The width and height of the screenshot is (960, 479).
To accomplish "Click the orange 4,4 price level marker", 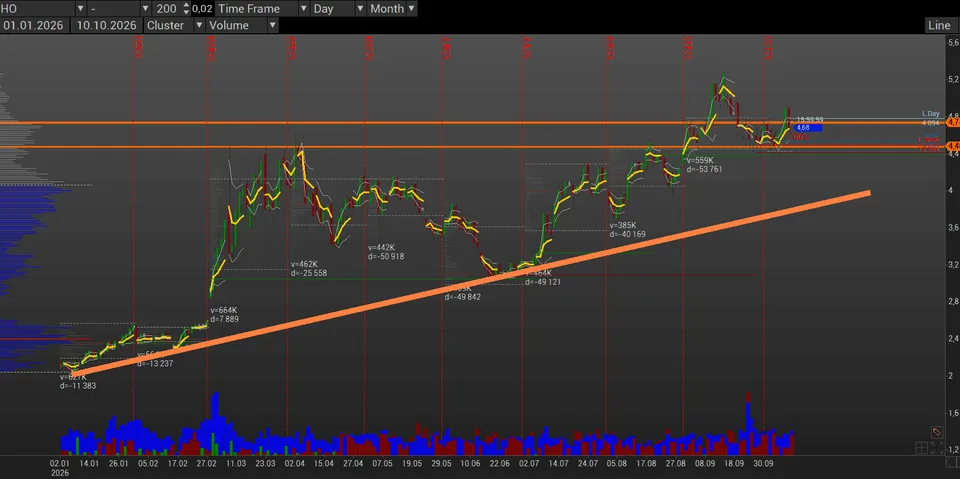I will click(x=953, y=146).
